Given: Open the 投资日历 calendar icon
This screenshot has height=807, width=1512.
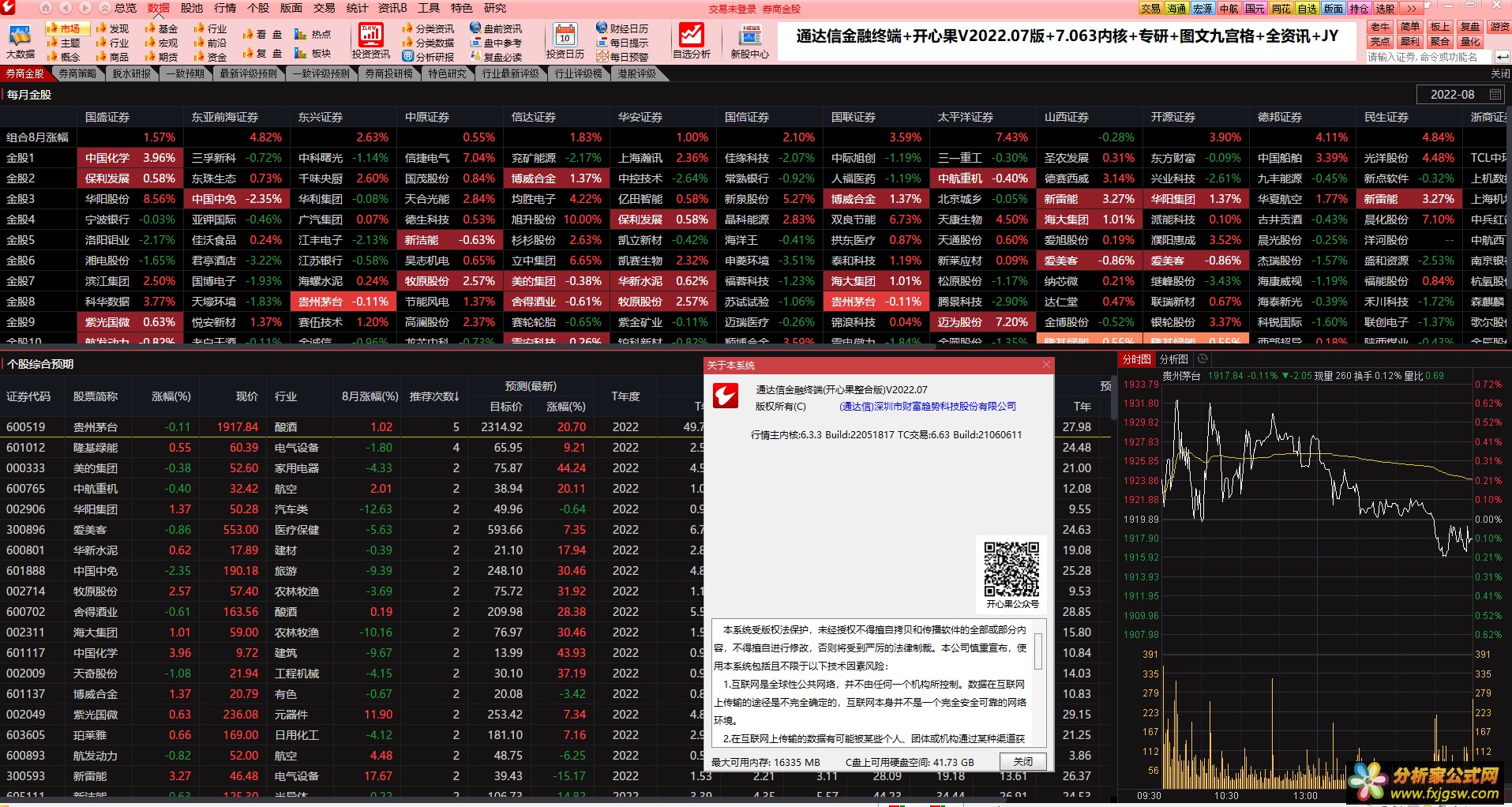Looking at the screenshot, I should (x=565, y=42).
